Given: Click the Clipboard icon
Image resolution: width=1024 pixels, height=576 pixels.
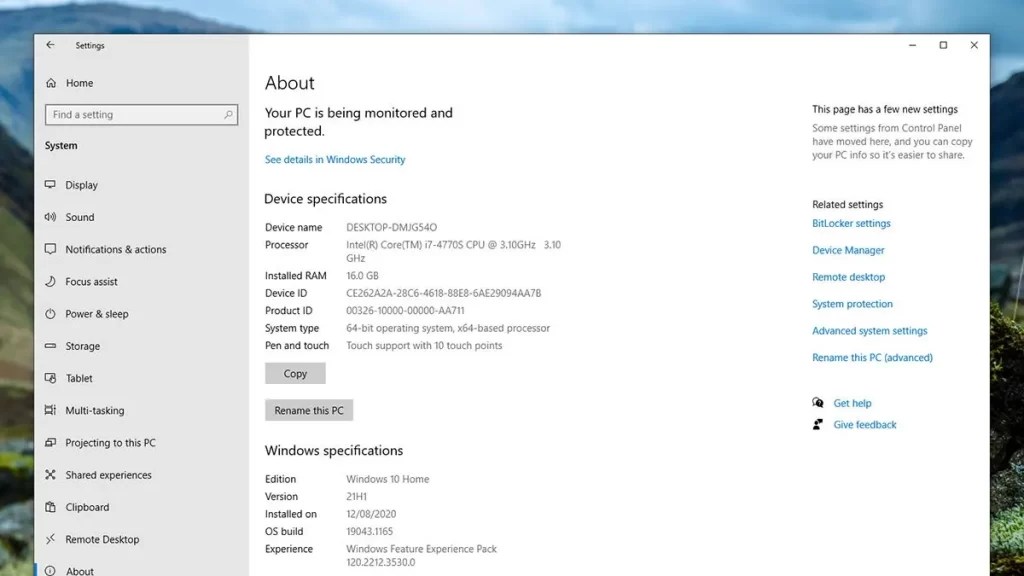Looking at the screenshot, I should coord(50,507).
